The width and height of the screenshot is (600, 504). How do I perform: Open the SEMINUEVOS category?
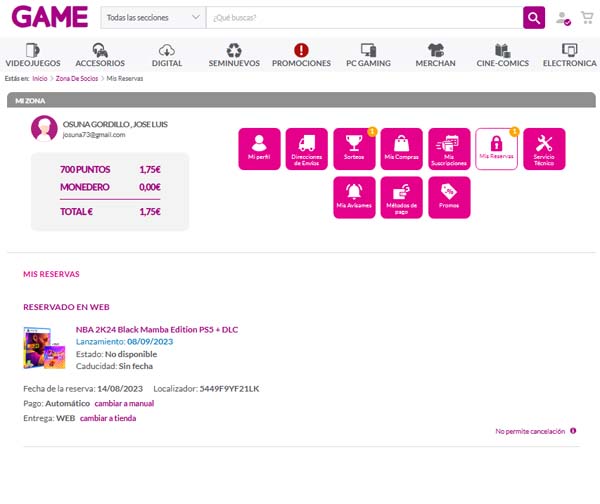click(x=234, y=55)
